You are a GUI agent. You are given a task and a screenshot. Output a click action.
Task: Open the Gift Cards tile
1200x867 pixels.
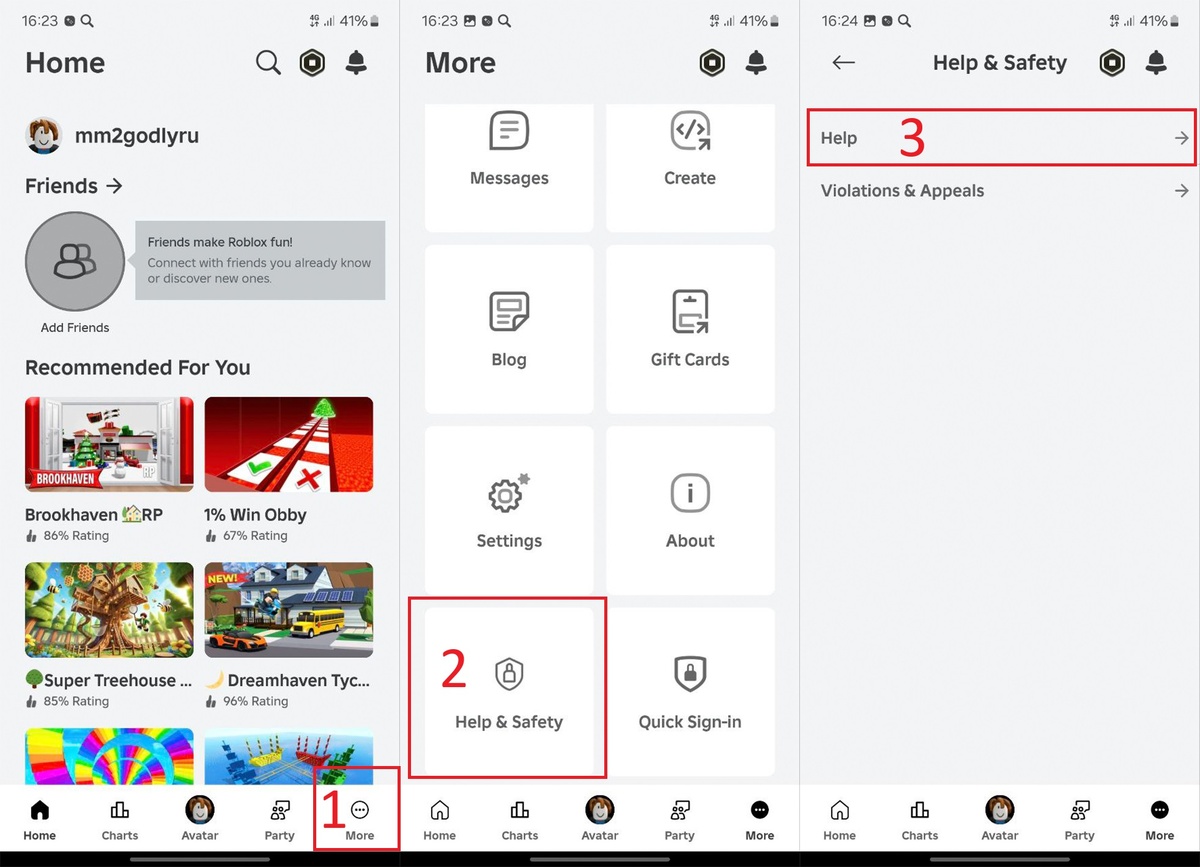pos(690,330)
